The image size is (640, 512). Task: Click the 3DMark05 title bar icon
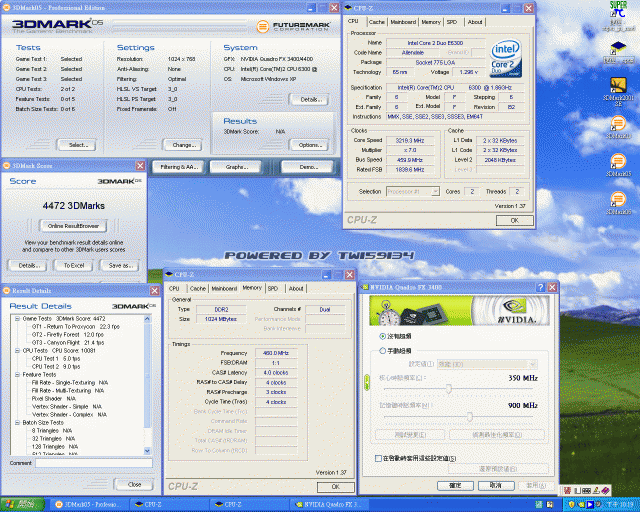(6, 8)
